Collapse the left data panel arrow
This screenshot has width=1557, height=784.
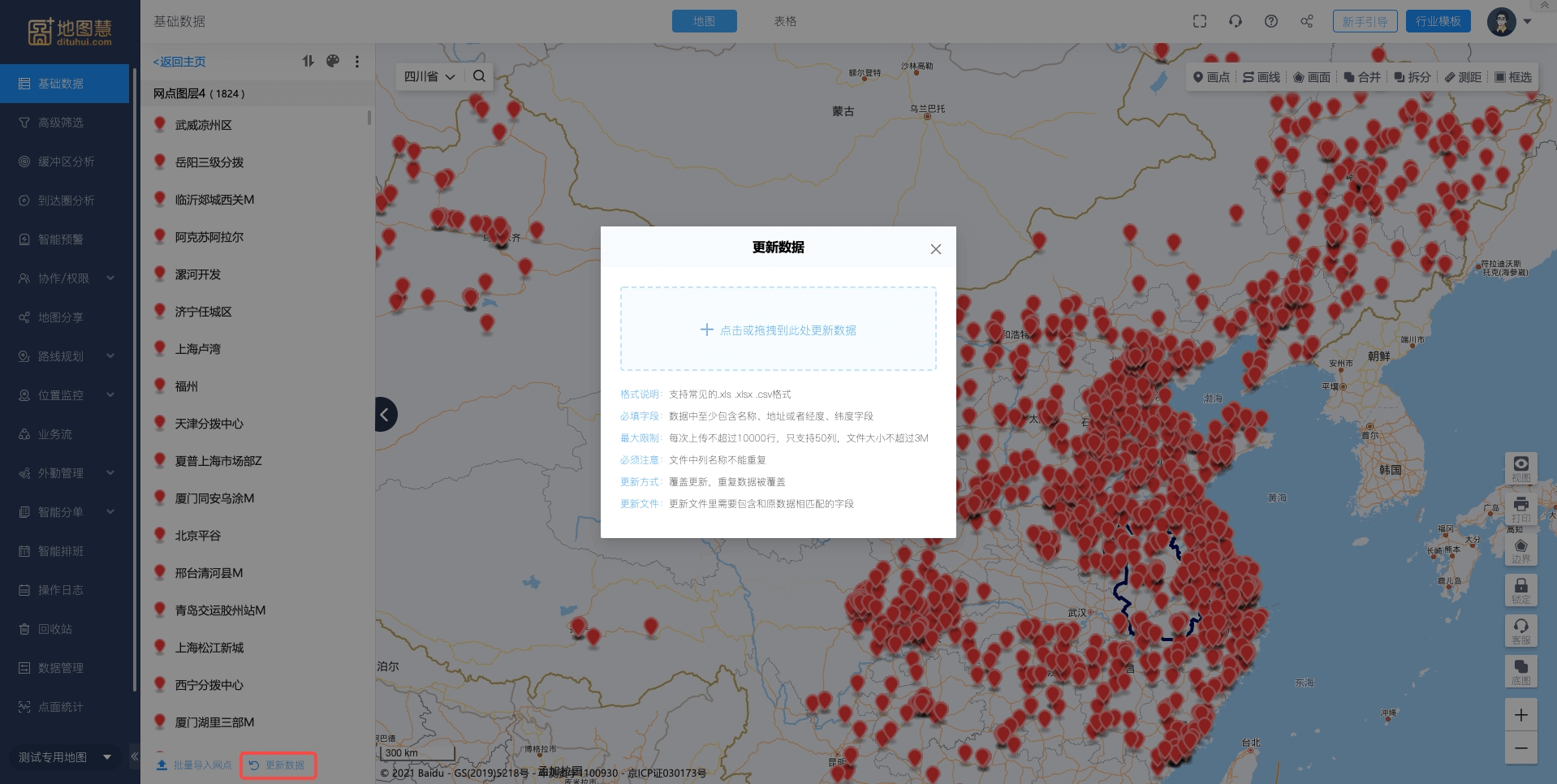(385, 415)
